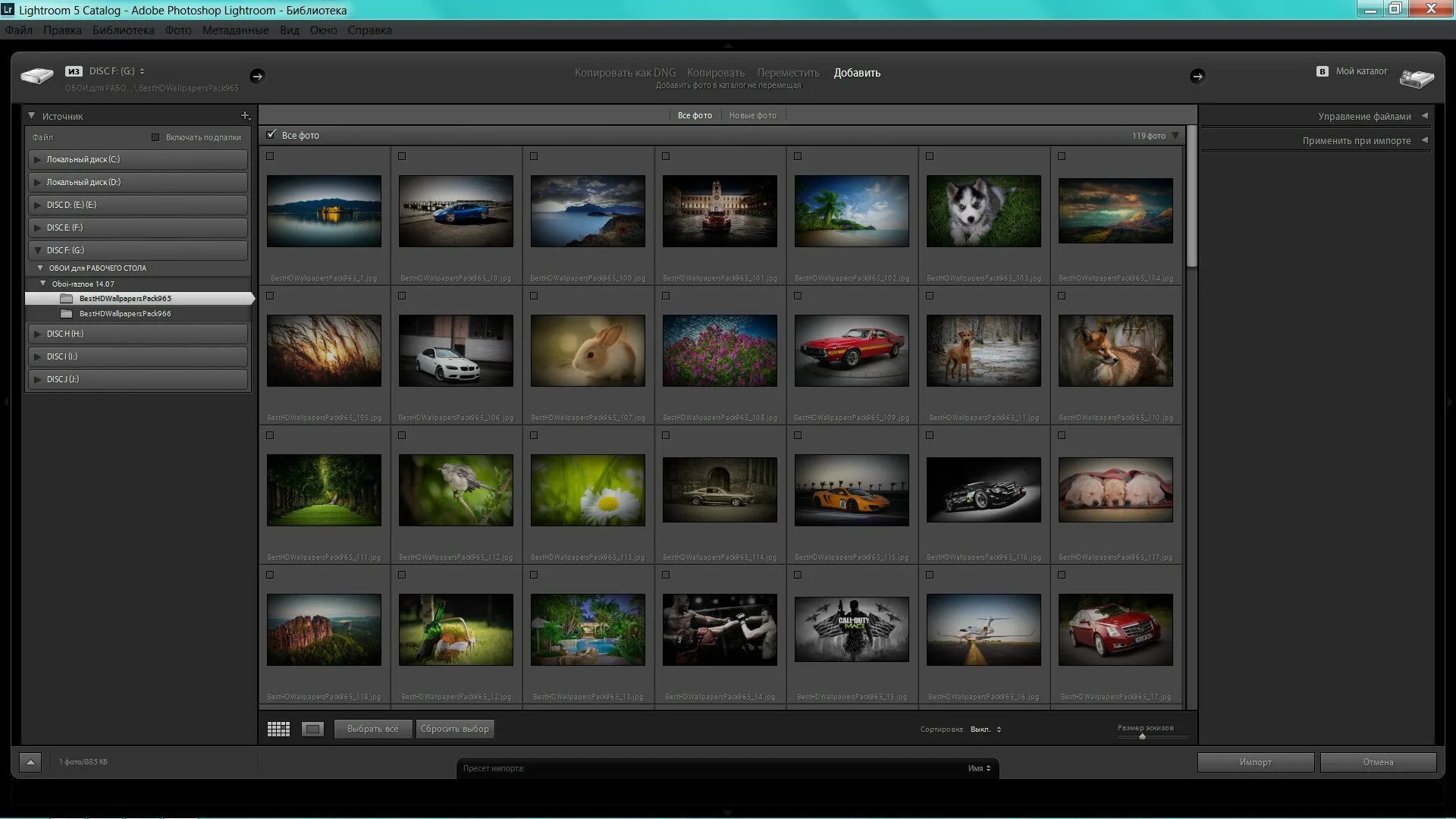Collapse import dialog with bottom-left arrow button
The width and height of the screenshot is (1456, 819).
point(30,762)
